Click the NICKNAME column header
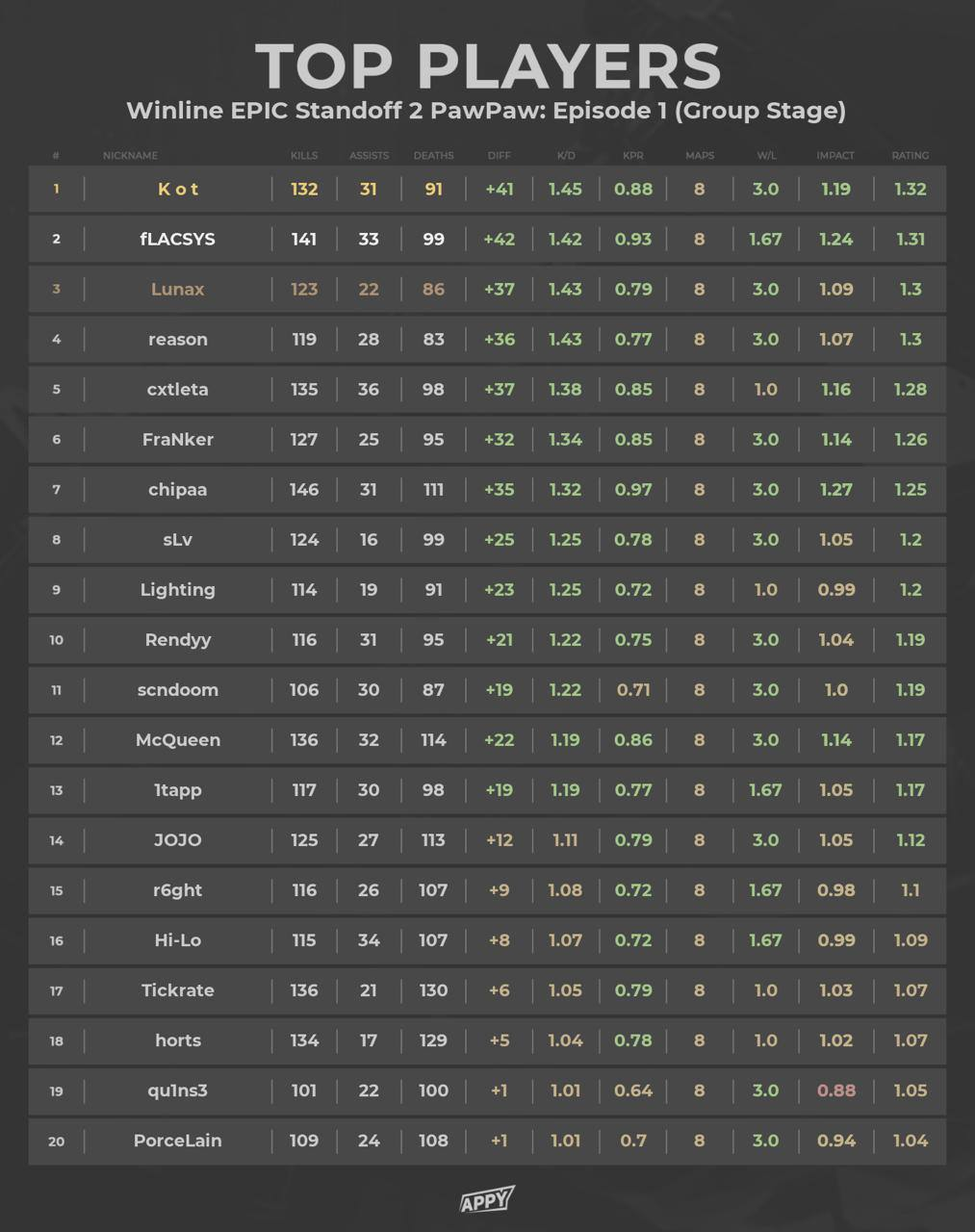Image resolution: width=975 pixels, height=1232 pixels. (x=130, y=155)
